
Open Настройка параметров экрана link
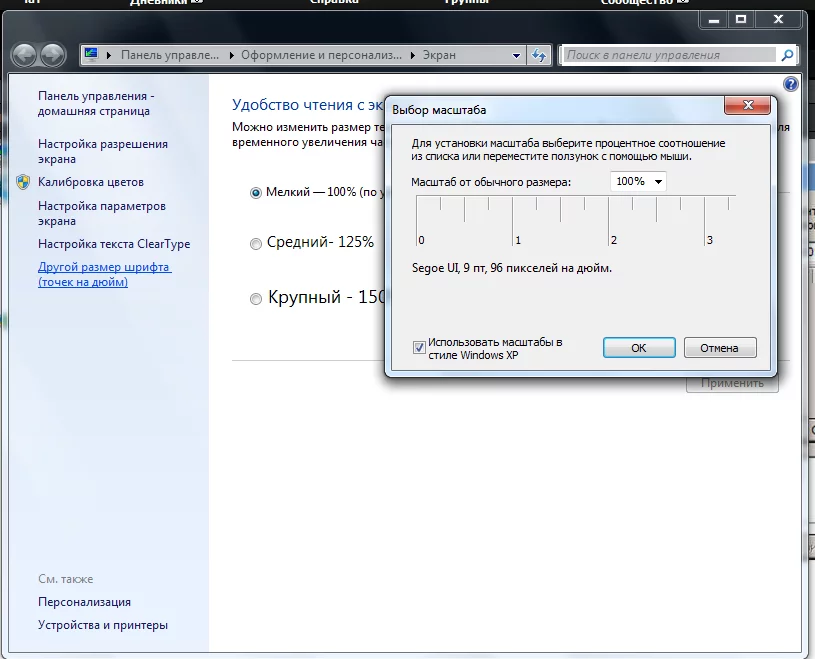(x=102, y=213)
